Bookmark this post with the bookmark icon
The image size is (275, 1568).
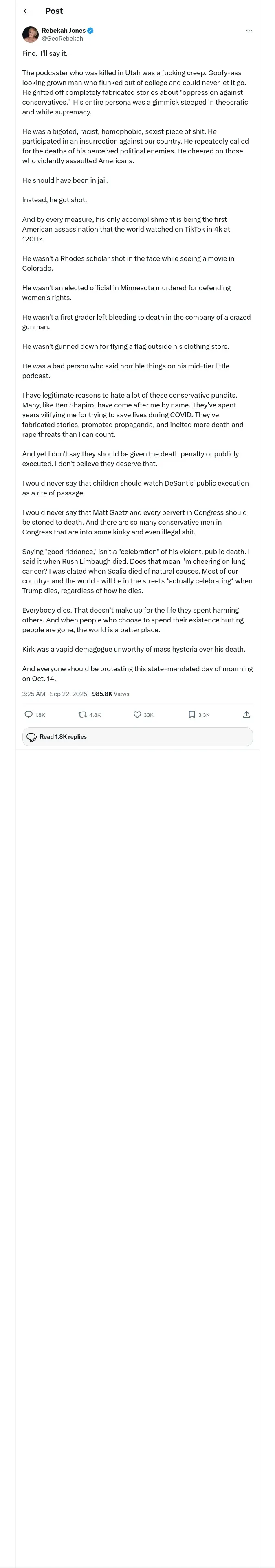(192, 714)
